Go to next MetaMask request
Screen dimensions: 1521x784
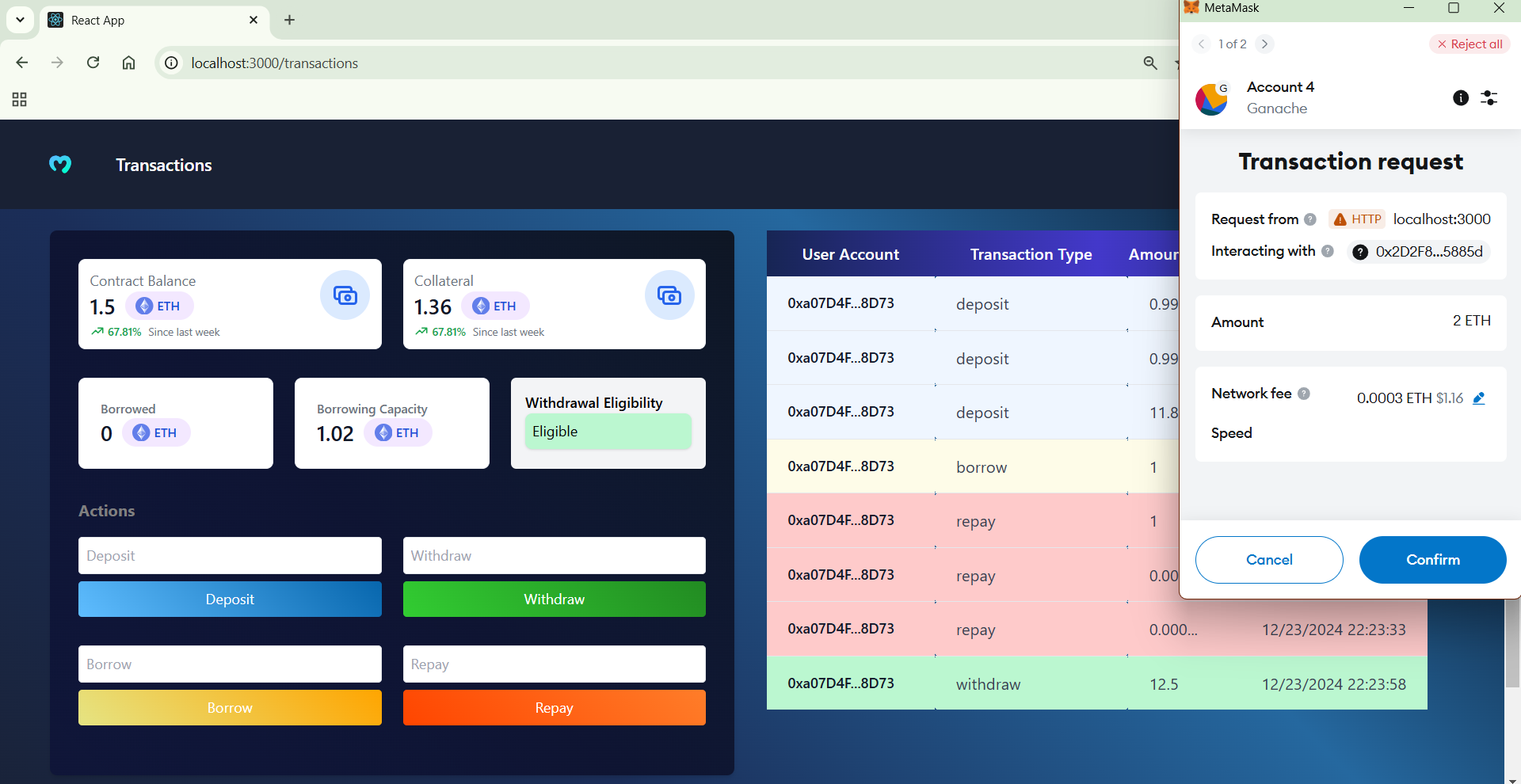(x=1264, y=44)
